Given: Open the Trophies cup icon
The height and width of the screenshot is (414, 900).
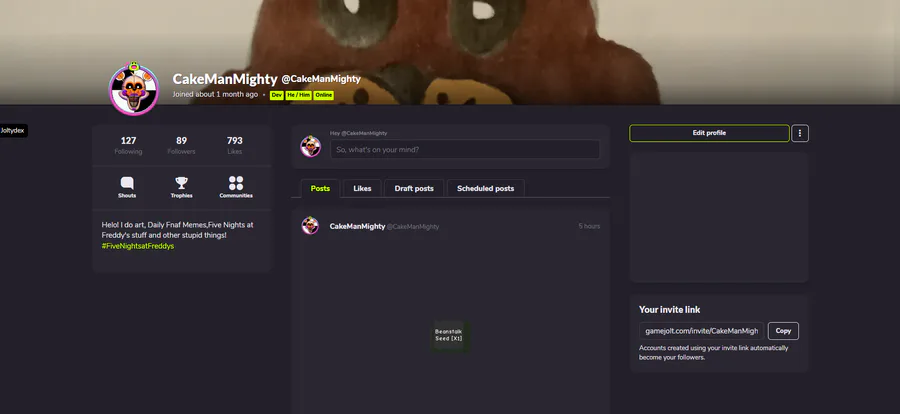Looking at the screenshot, I should (181, 183).
